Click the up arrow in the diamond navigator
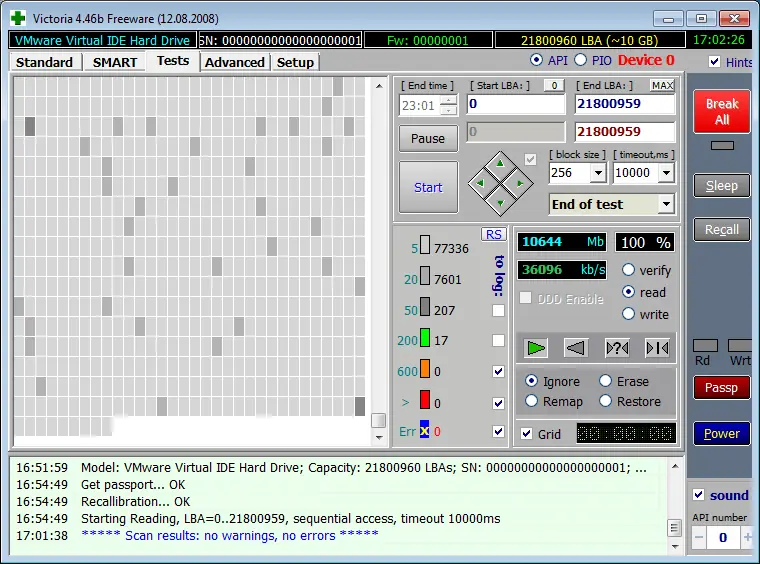 [500, 164]
